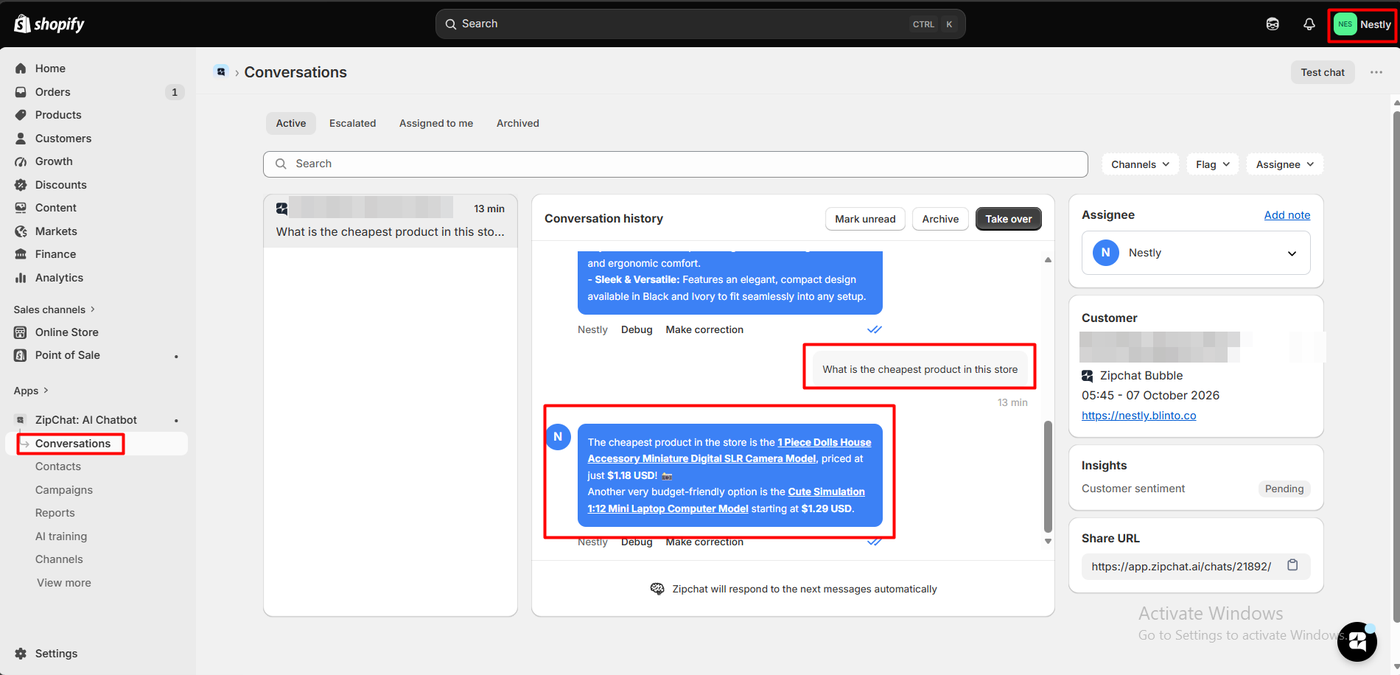Open the Cute Simulation Mini Laptop product link

click(x=726, y=500)
